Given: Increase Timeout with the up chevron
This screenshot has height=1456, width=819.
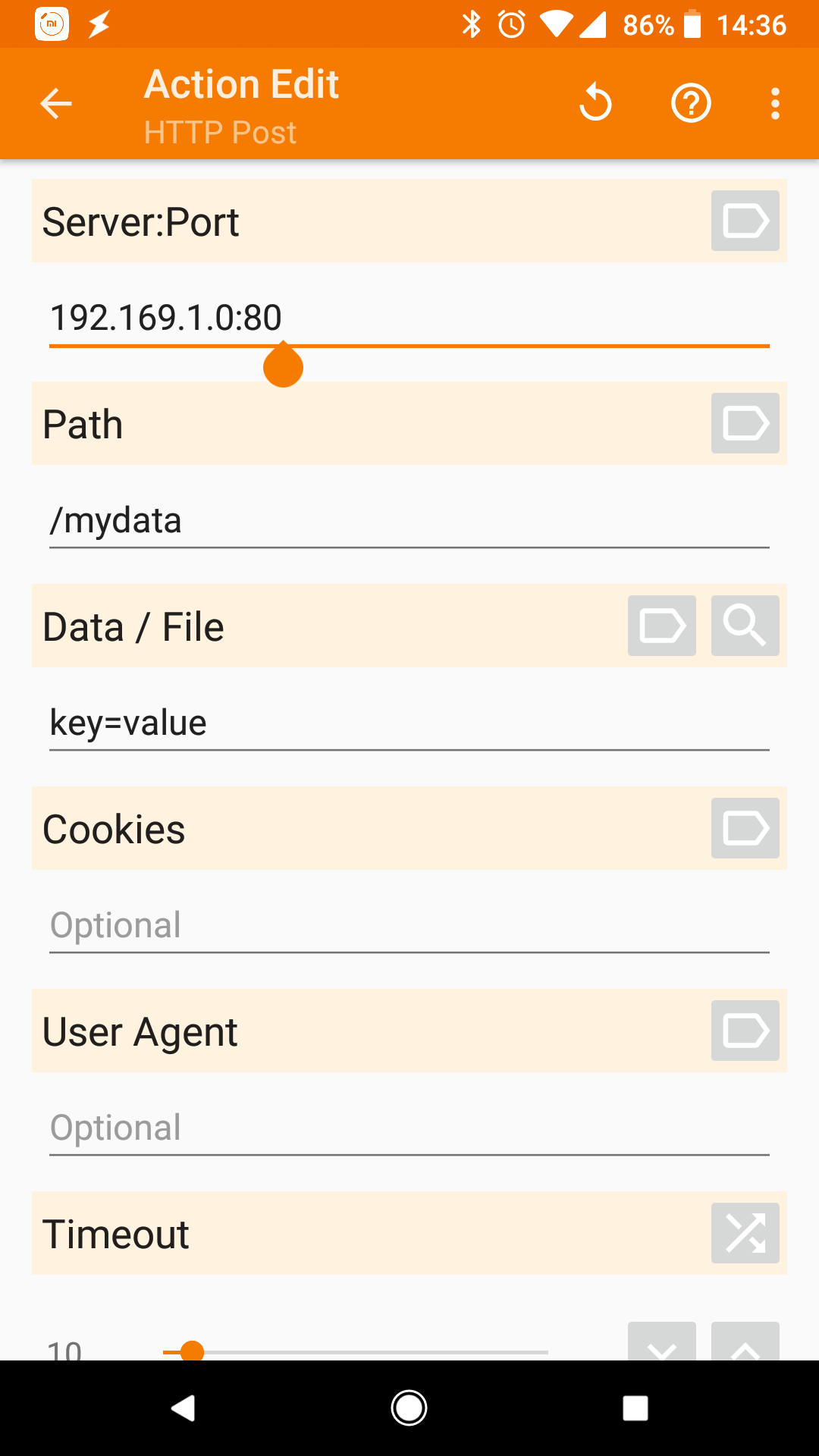Looking at the screenshot, I should click(745, 1344).
